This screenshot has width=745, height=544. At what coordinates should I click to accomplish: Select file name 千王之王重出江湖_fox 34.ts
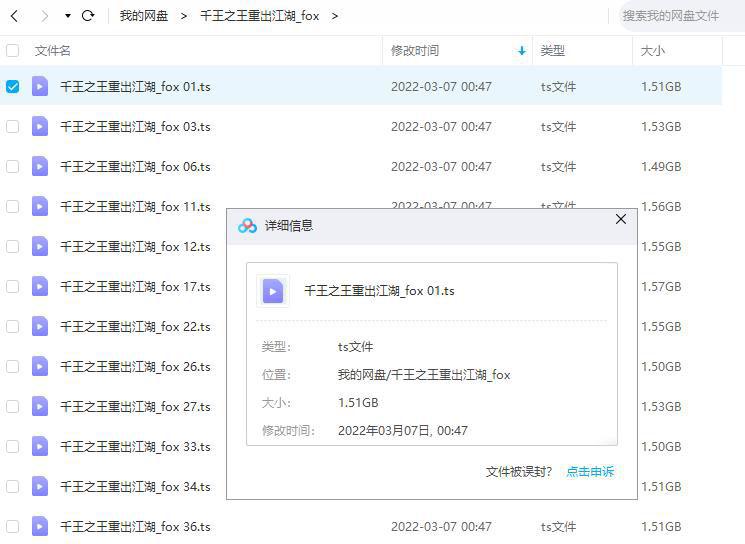[x=135, y=487]
